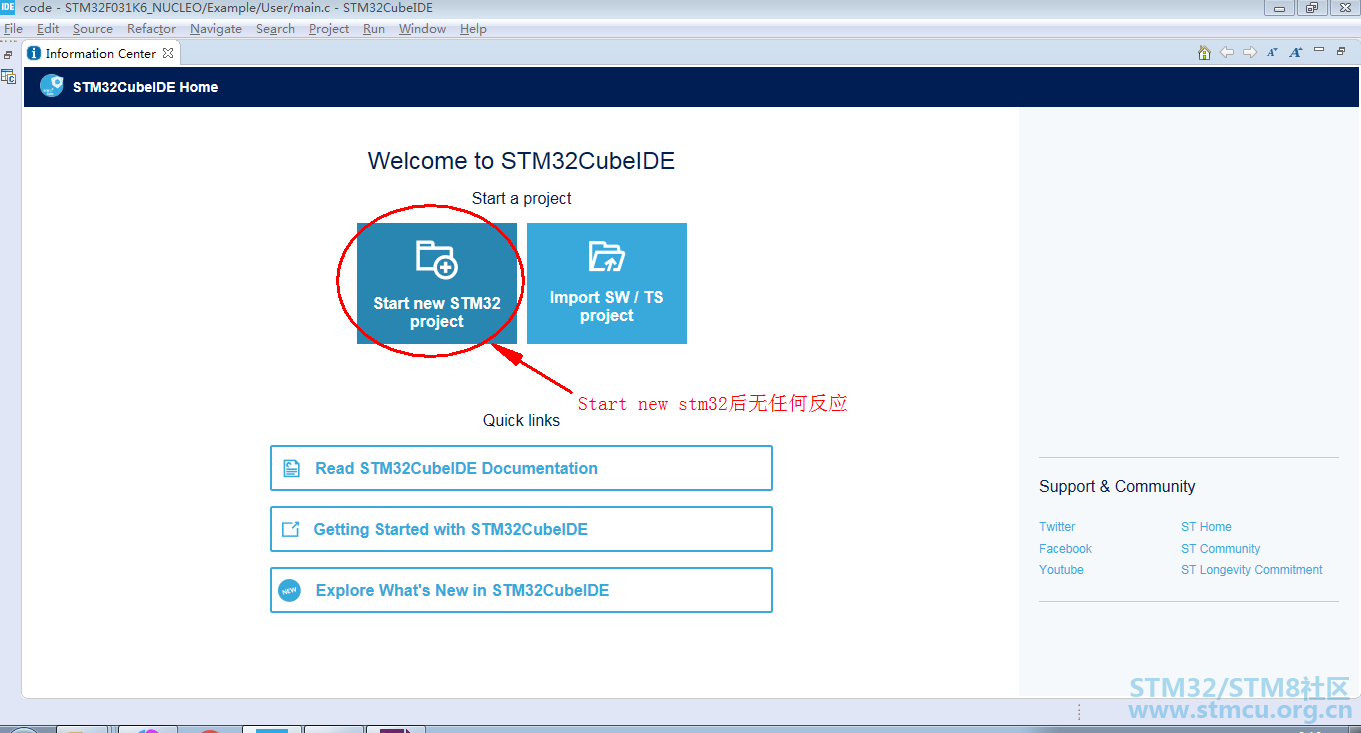
Task: Open the Twitter link
Action: point(1057,527)
